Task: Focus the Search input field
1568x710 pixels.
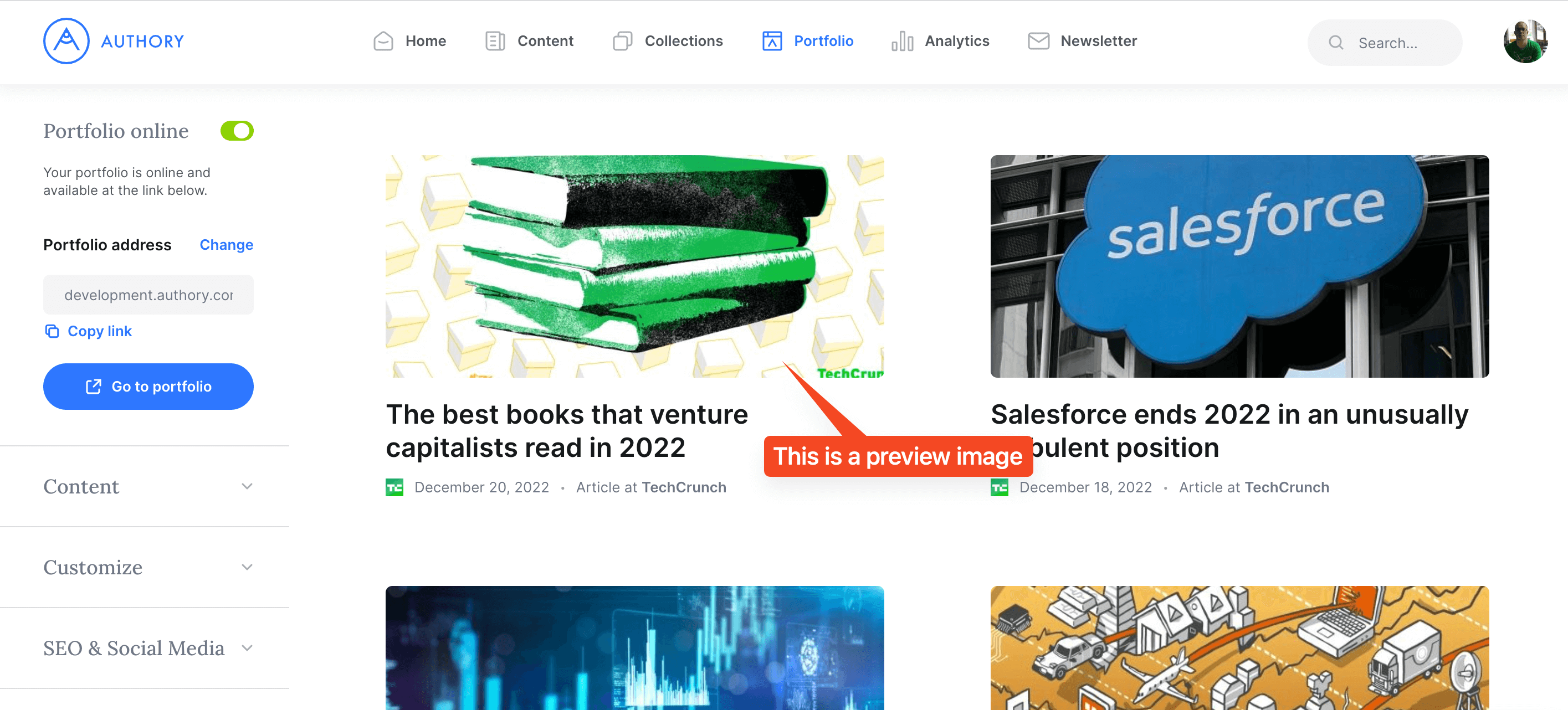Action: coord(1385,43)
